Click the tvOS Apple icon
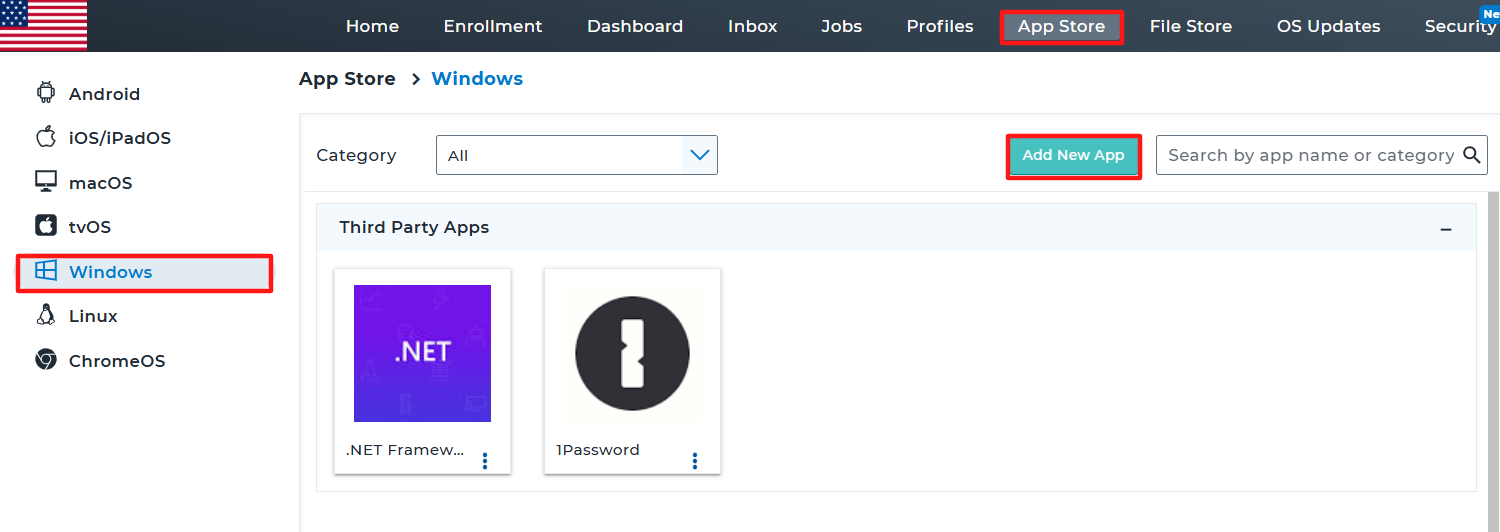This screenshot has width=1500, height=532. tap(46, 226)
